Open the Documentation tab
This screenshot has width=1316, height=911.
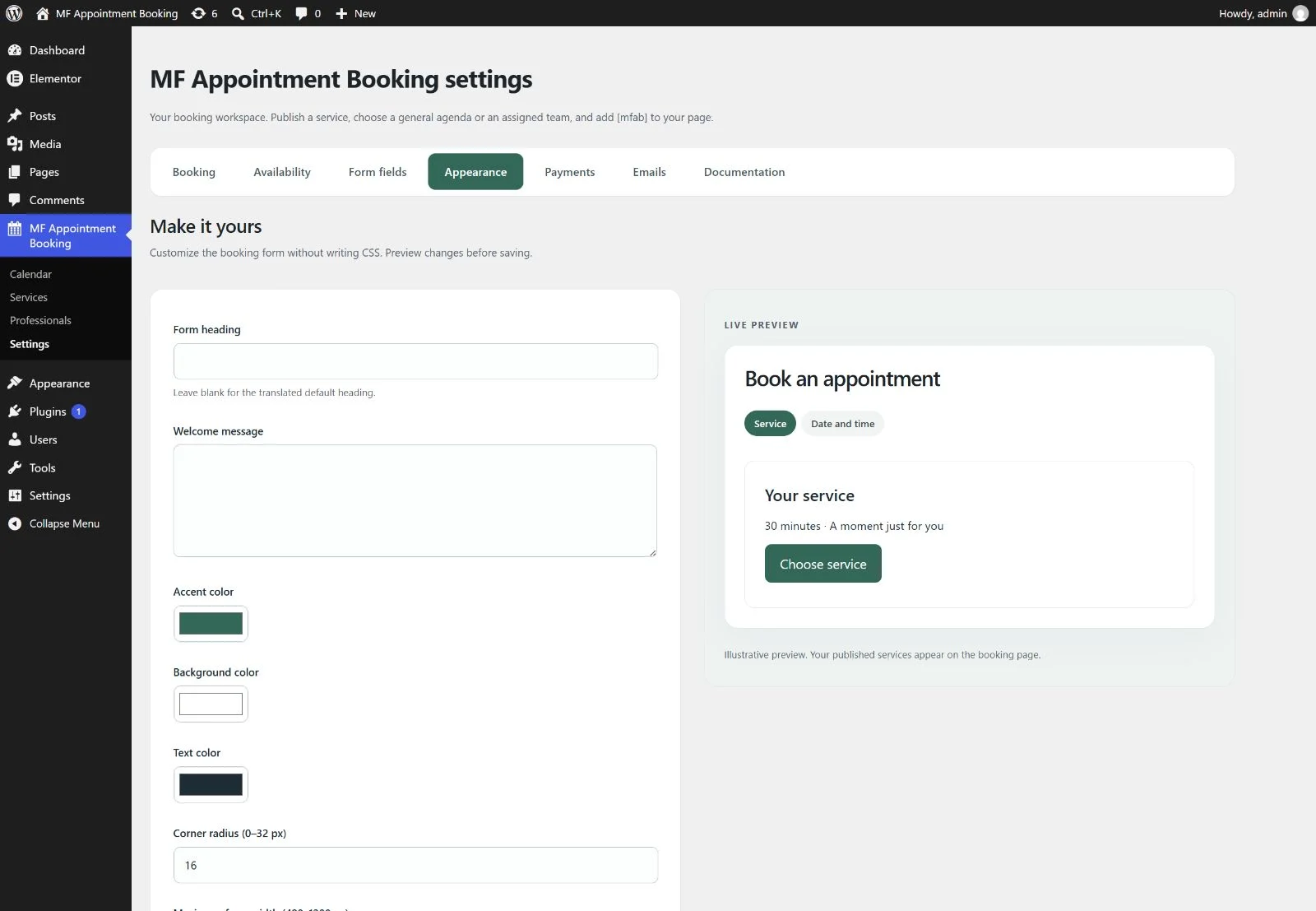click(x=744, y=172)
